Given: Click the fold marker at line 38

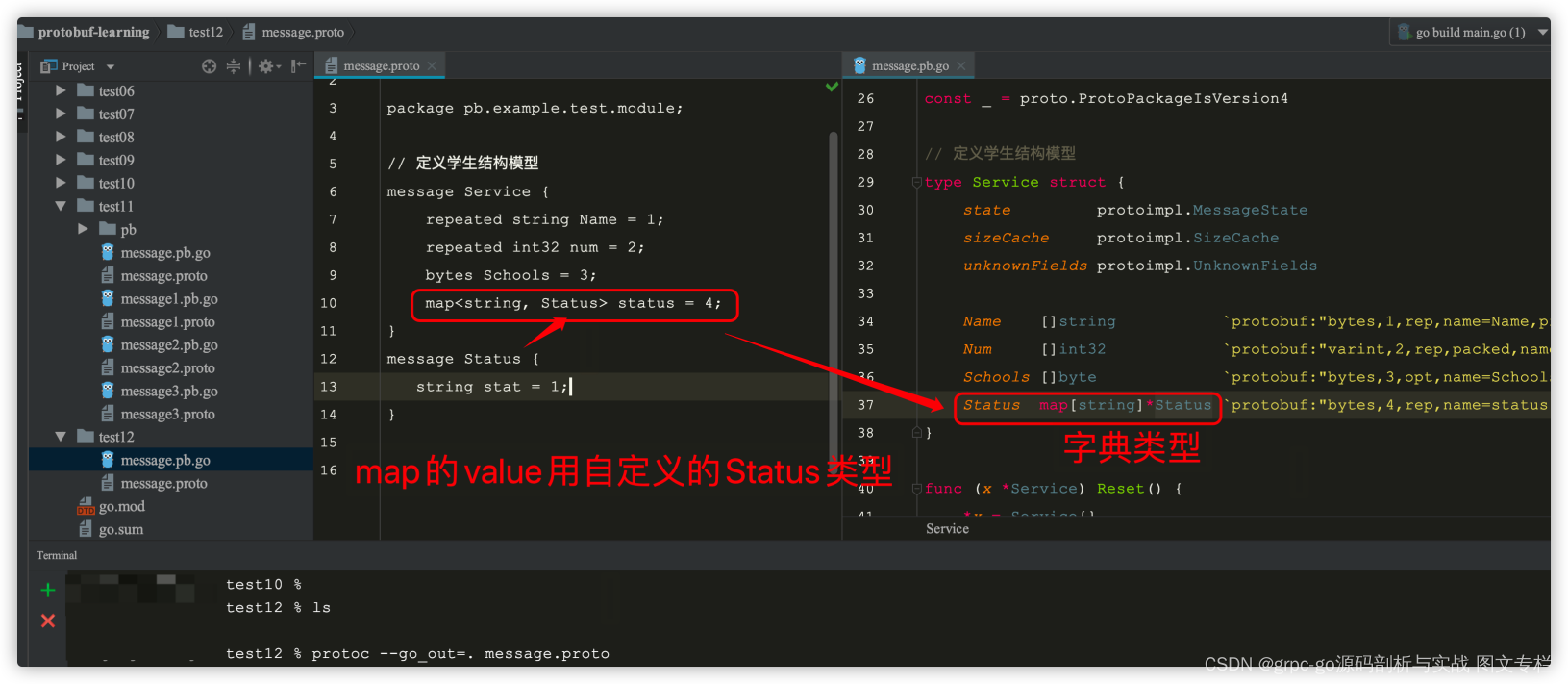Looking at the screenshot, I should (x=916, y=433).
